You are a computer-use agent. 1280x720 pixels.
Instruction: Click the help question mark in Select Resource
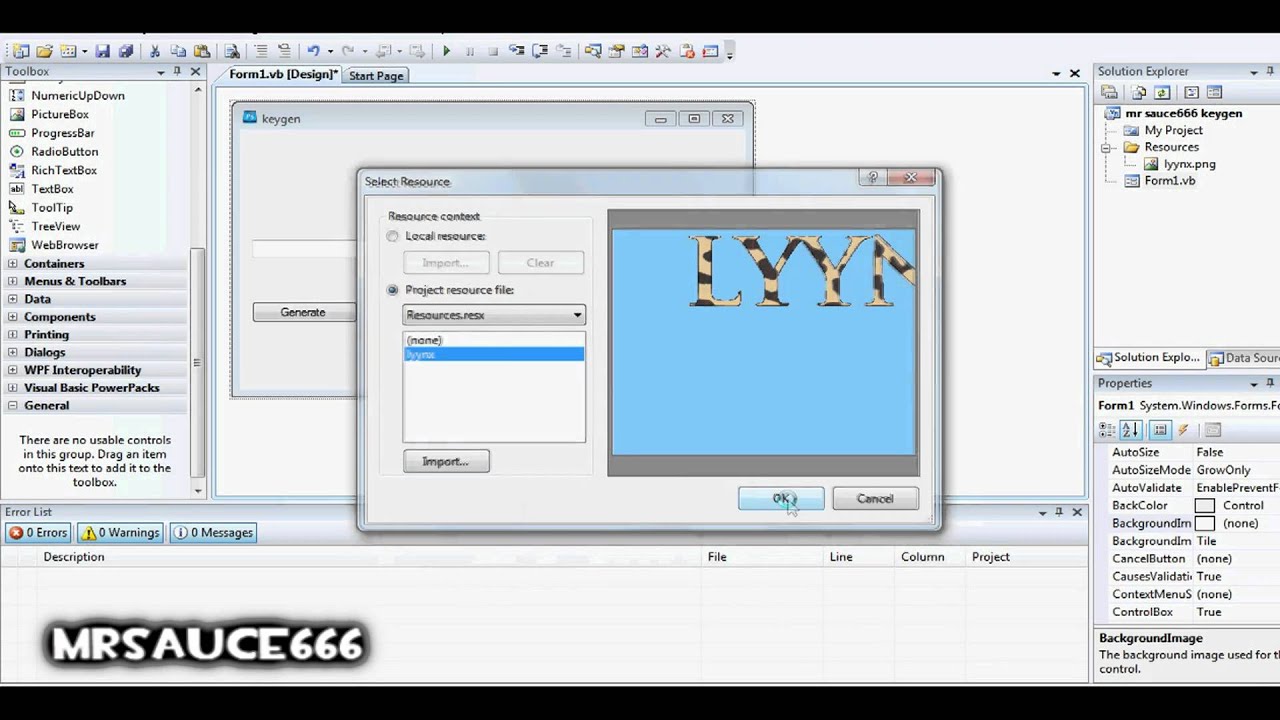coord(873,178)
